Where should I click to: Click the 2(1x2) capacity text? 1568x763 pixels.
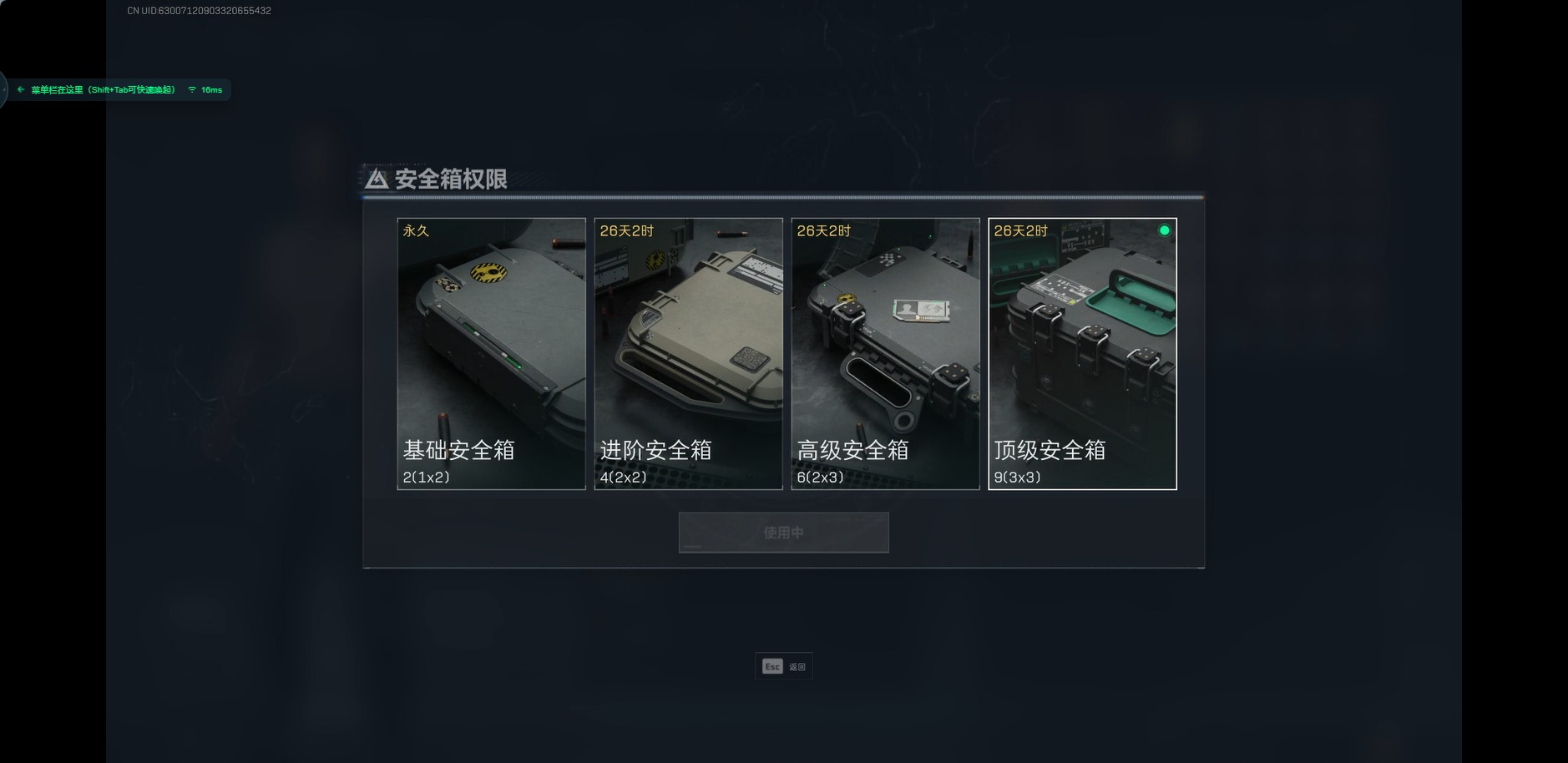click(426, 478)
